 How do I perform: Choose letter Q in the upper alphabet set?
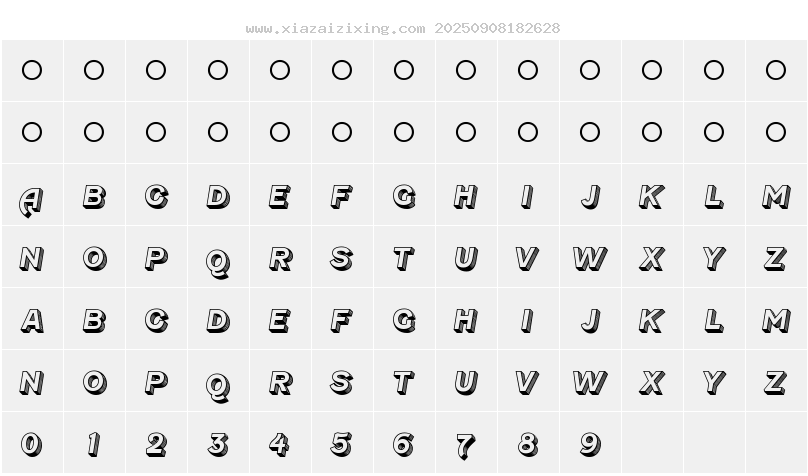(218, 261)
